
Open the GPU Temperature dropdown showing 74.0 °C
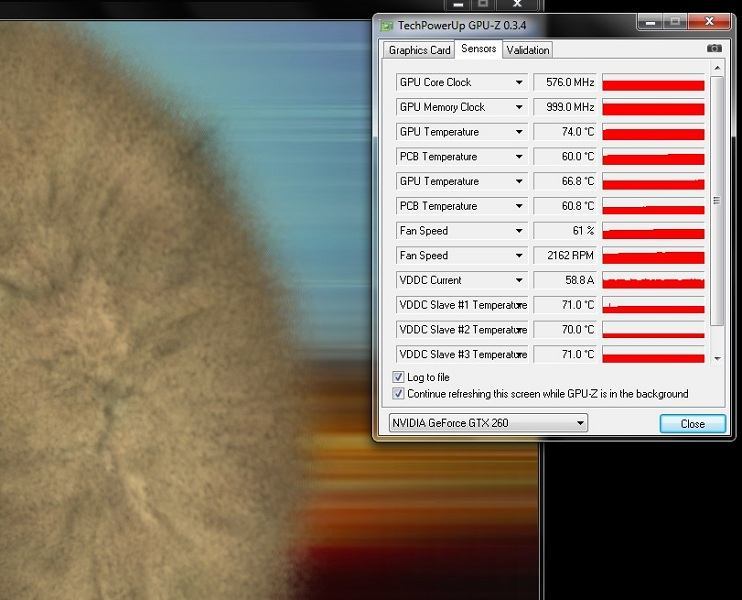click(519, 132)
